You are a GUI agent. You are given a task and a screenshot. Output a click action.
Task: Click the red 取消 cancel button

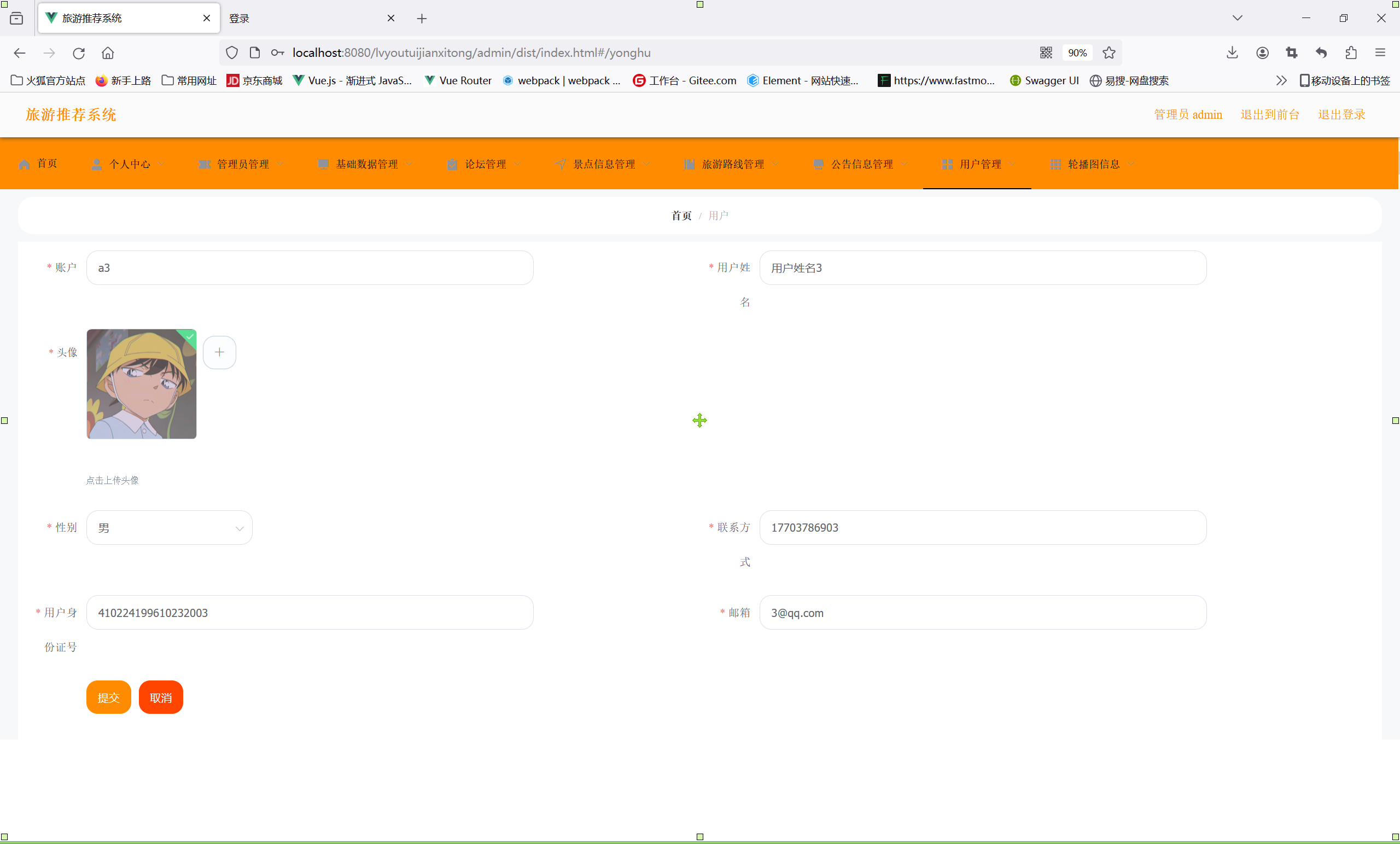coord(161,697)
